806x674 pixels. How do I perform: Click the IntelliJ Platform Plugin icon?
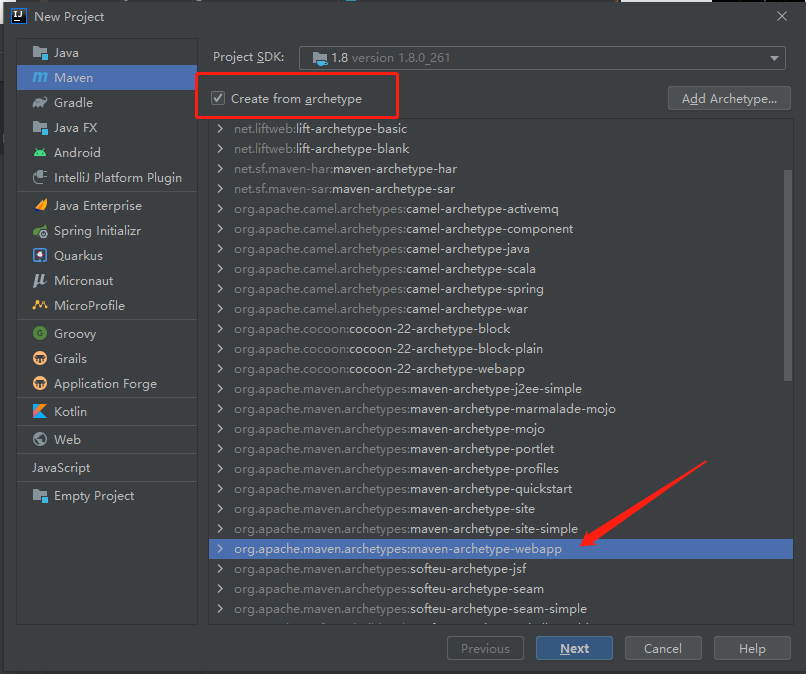40,177
